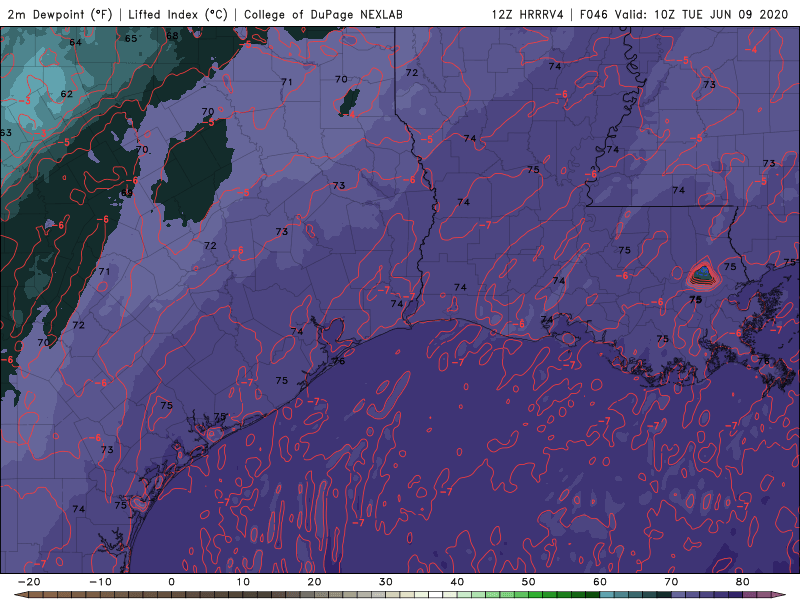This screenshot has width=800, height=600.
Task: Click the "12Z HRRRV4" model run label
Action: tap(528, 14)
